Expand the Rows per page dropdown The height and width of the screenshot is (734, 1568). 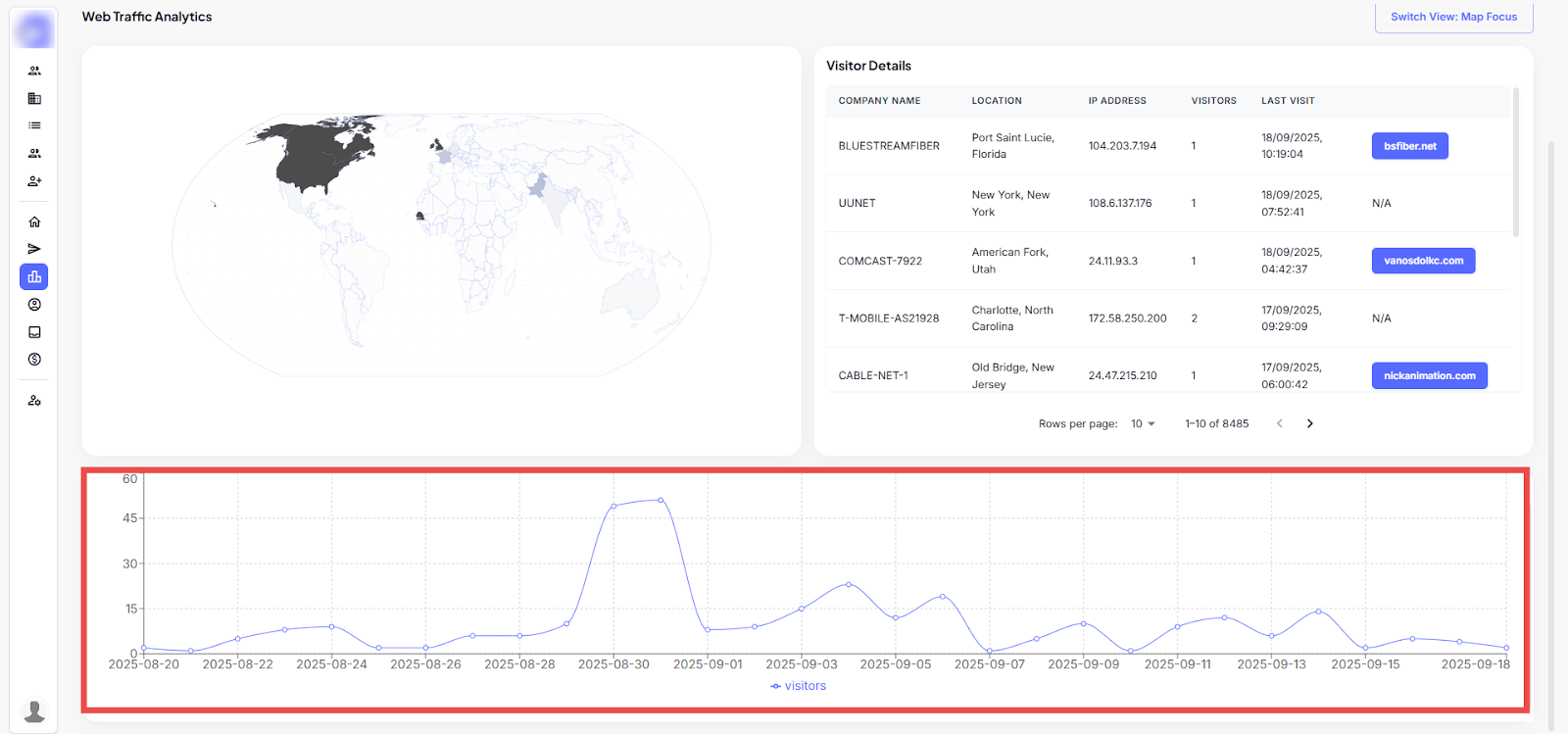pos(1143,424)
